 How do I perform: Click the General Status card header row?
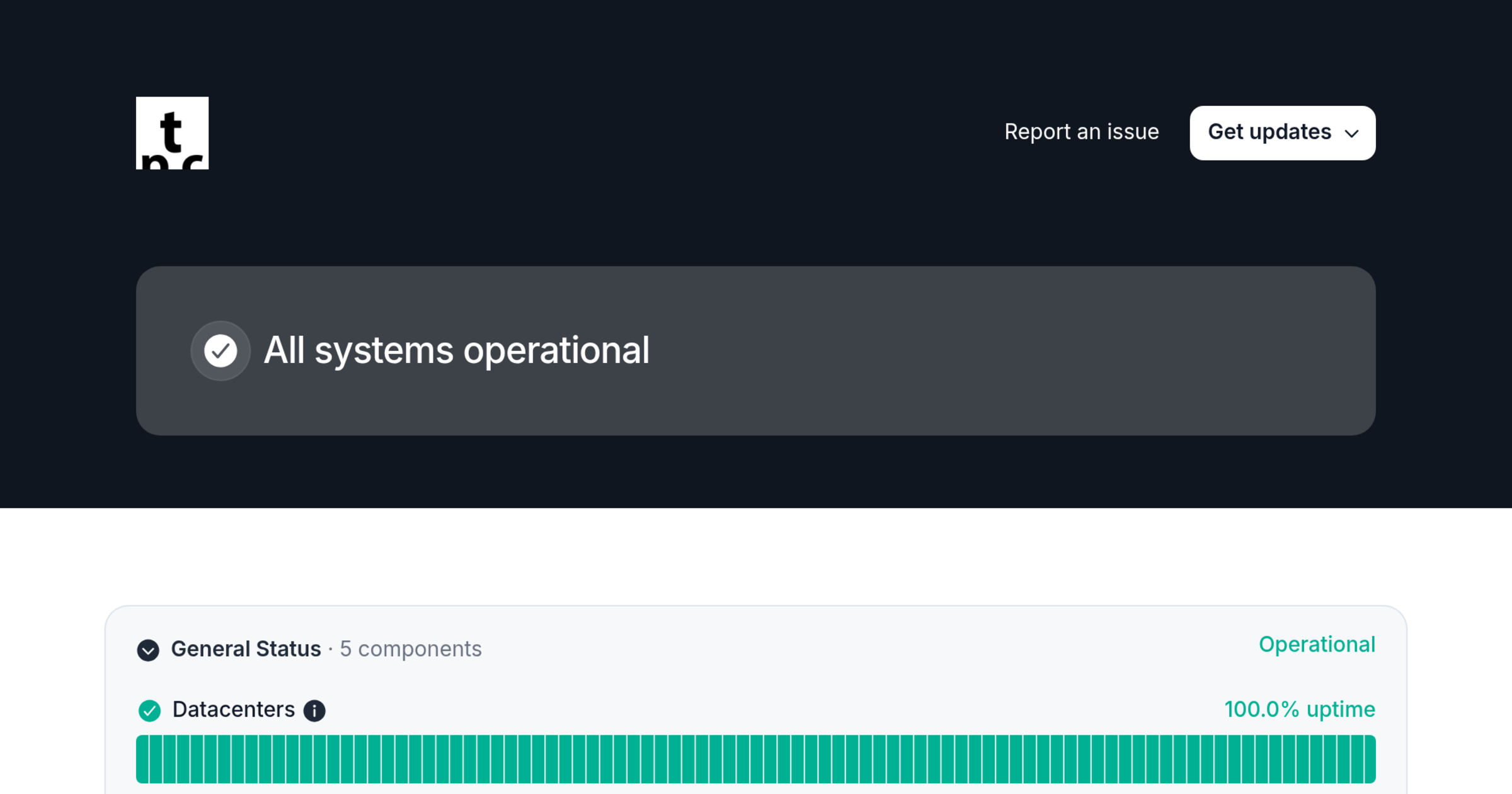click(755, 649)
